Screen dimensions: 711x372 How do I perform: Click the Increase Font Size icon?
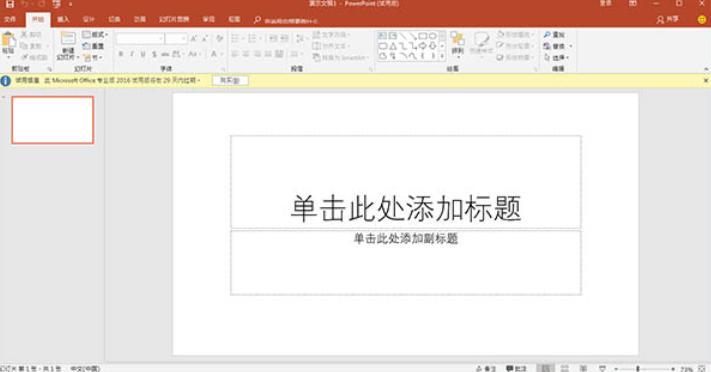coord(194,39)
